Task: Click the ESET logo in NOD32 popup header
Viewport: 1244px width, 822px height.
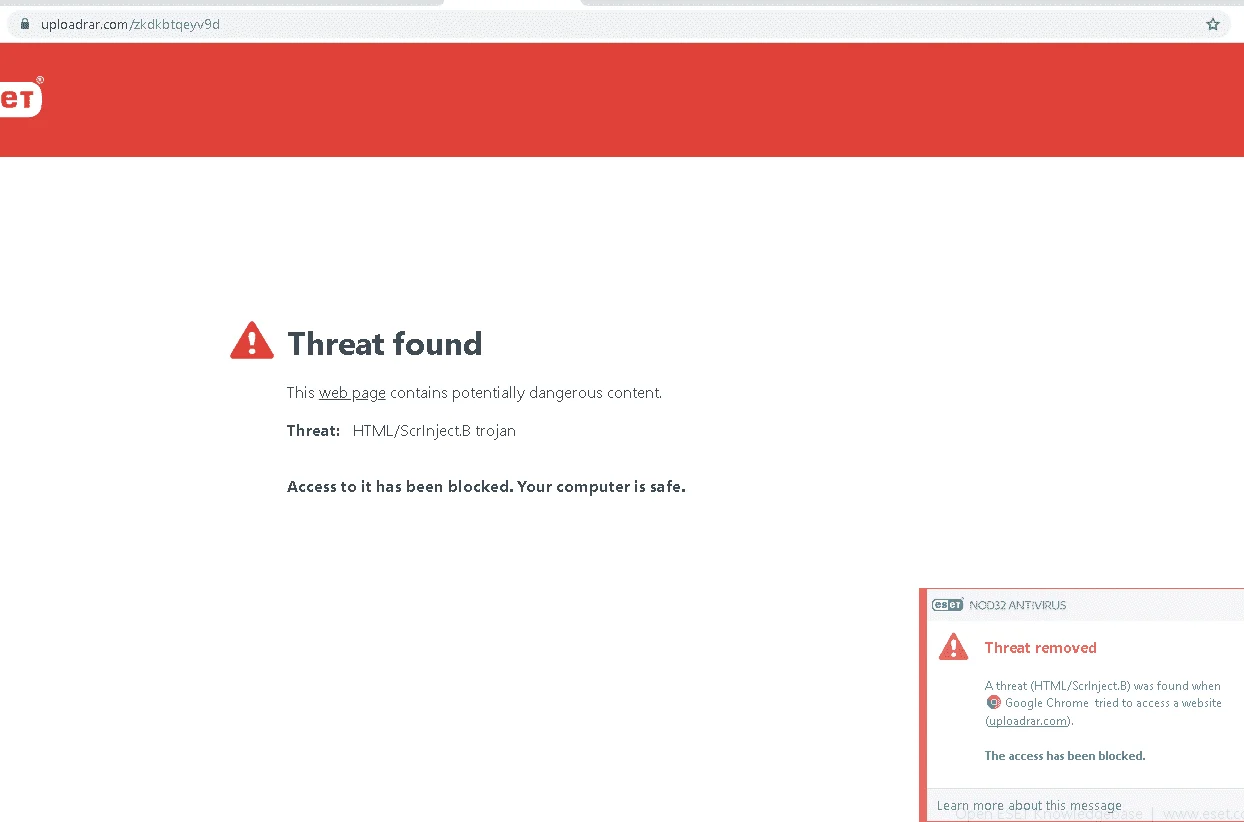Action: pyautogui.click(x=948, y=604)
